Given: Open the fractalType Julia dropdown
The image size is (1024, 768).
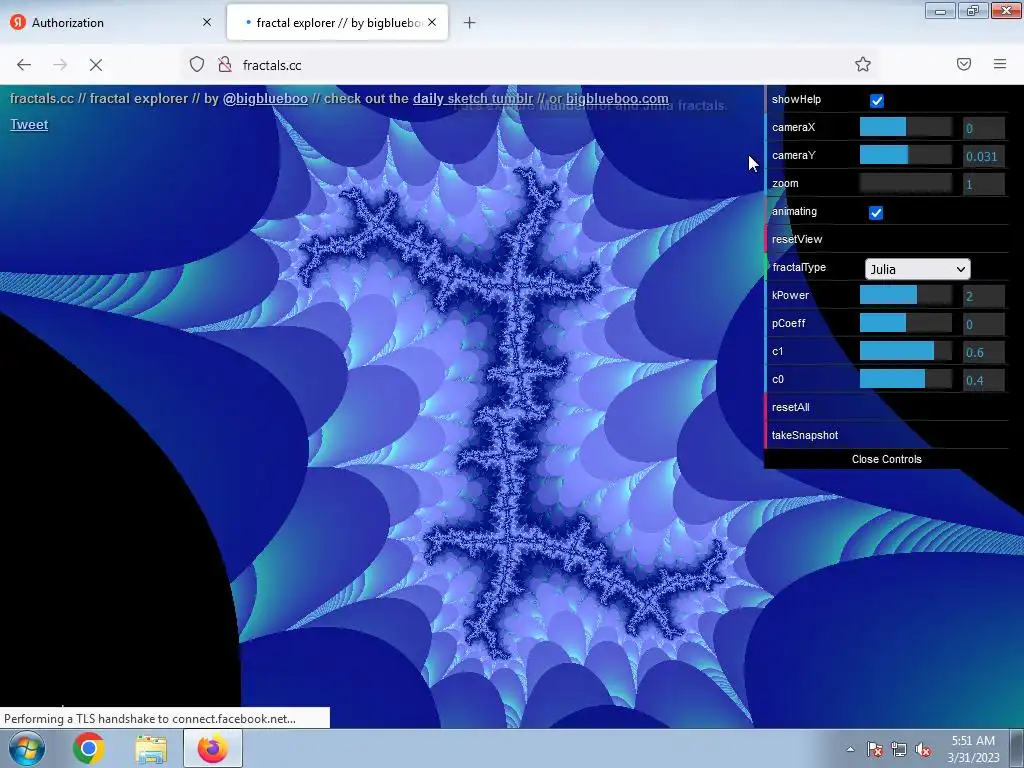Looking at the screenshot, I should pos(918,269).
